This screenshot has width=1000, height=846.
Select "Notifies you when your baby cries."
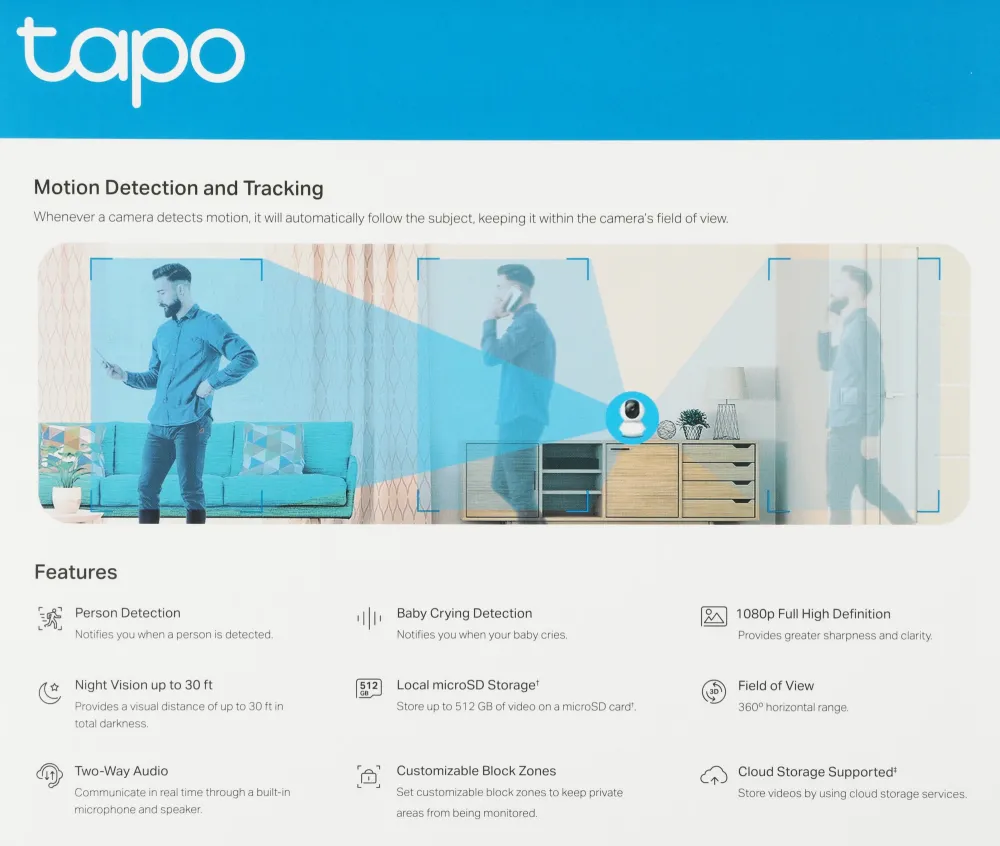pyautogui.click(x=482, y=635)
